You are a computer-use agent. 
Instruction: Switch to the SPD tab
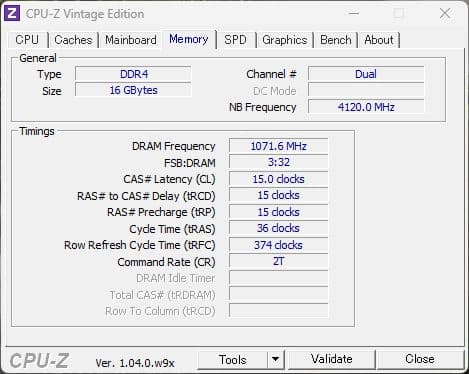(x=235, y=40)
